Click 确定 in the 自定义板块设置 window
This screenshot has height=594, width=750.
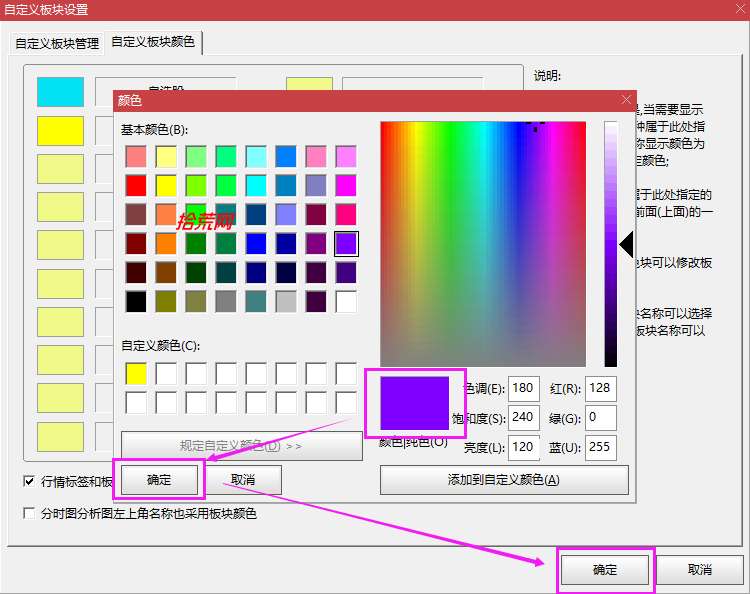pos(605,570)
